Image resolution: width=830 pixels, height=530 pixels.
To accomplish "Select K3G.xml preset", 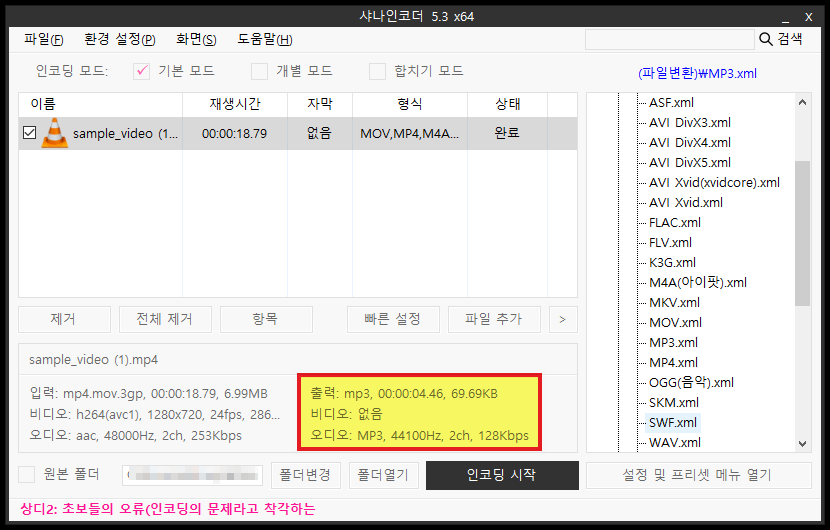I will click(x=672, y=263).
